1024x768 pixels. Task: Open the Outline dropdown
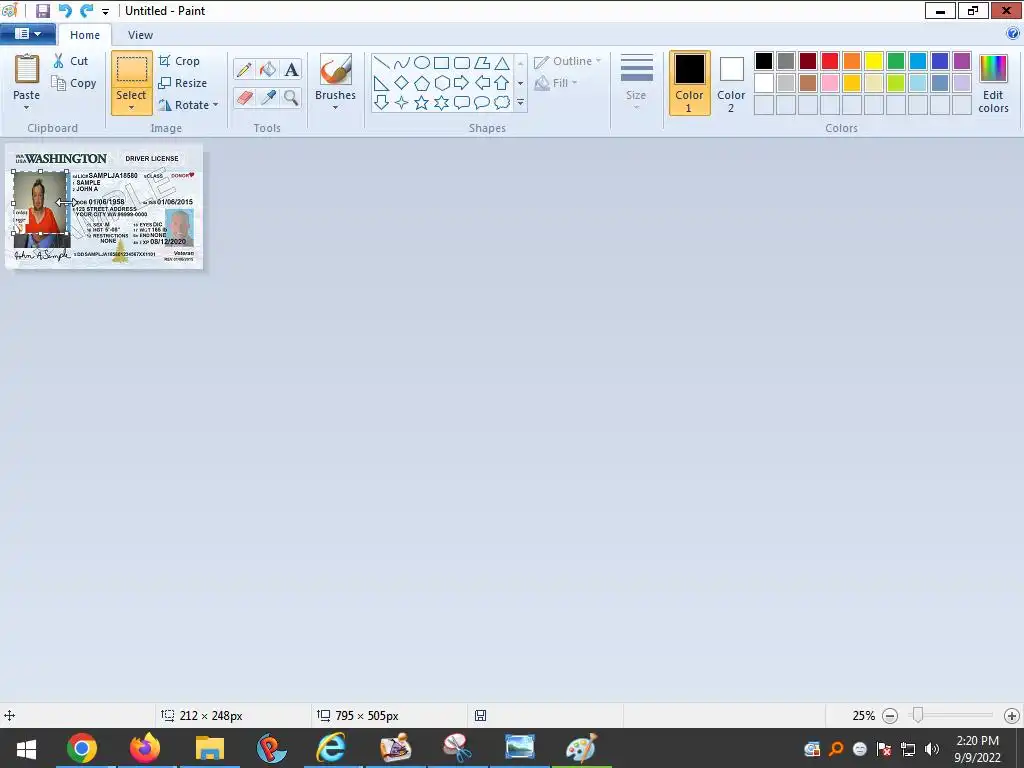click(x=567, y=61)
